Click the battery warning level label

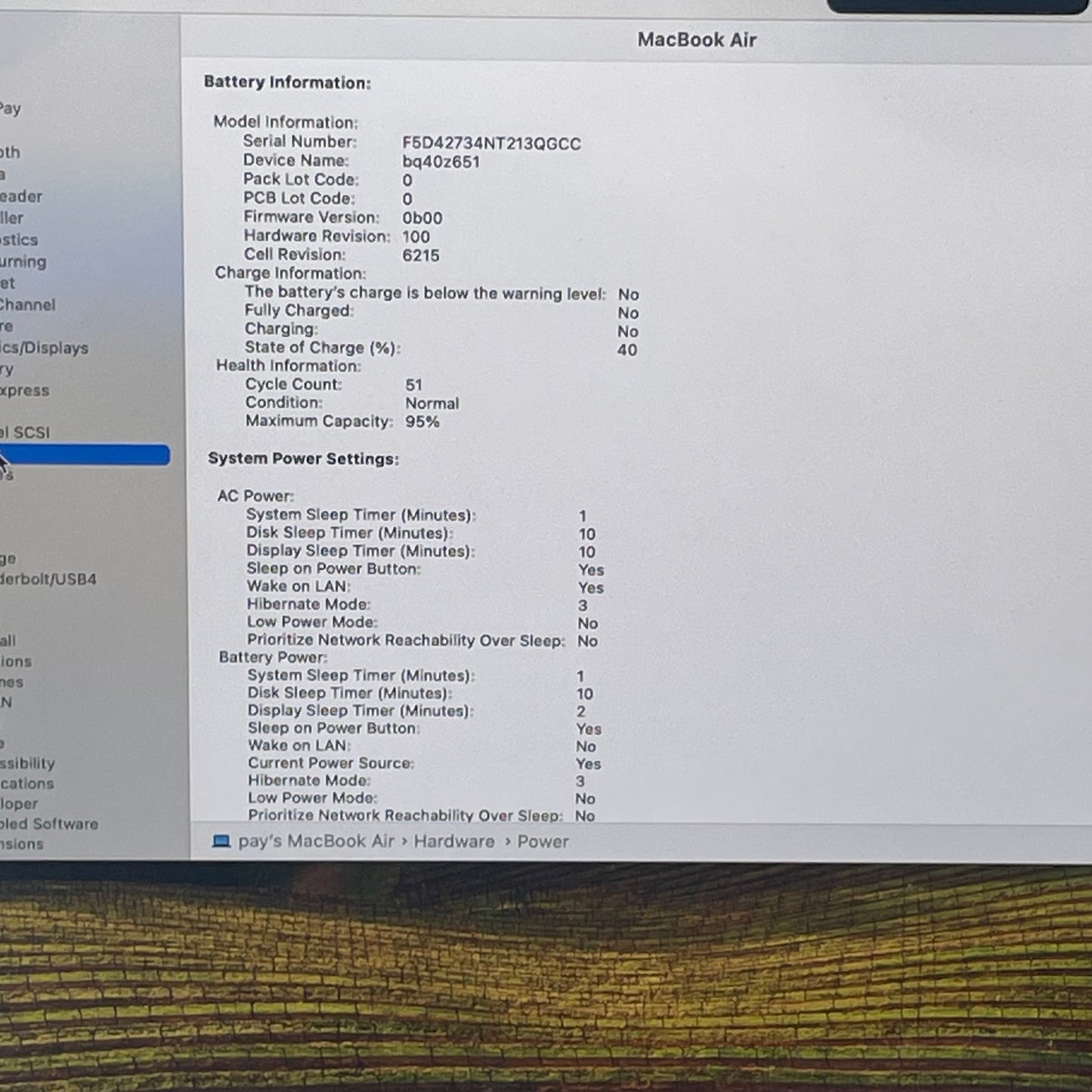click(x=425, y=292)
